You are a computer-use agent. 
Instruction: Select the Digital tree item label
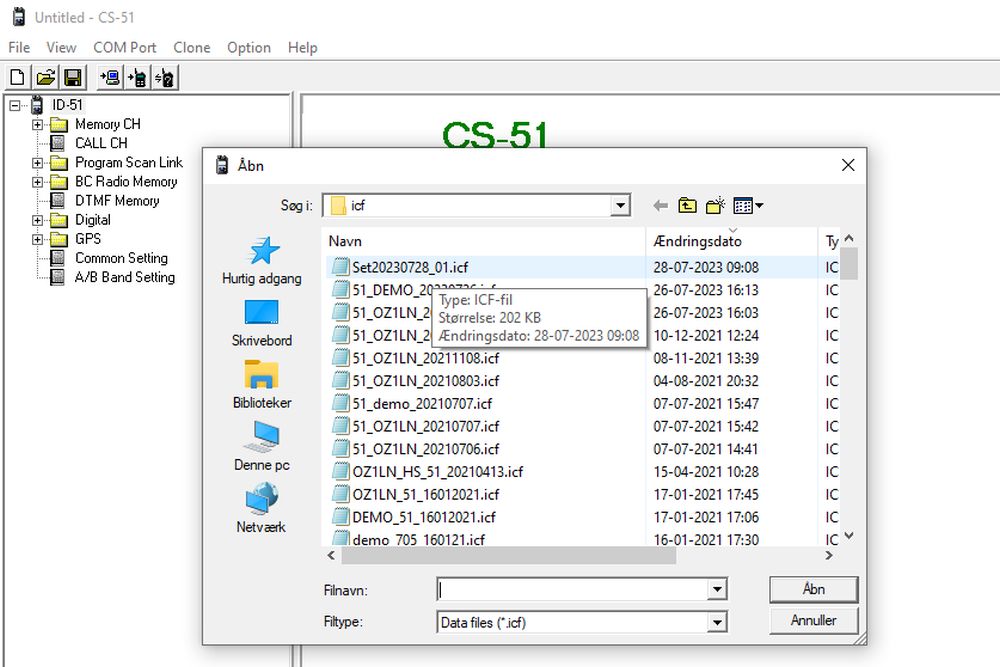tap(93, 220)
